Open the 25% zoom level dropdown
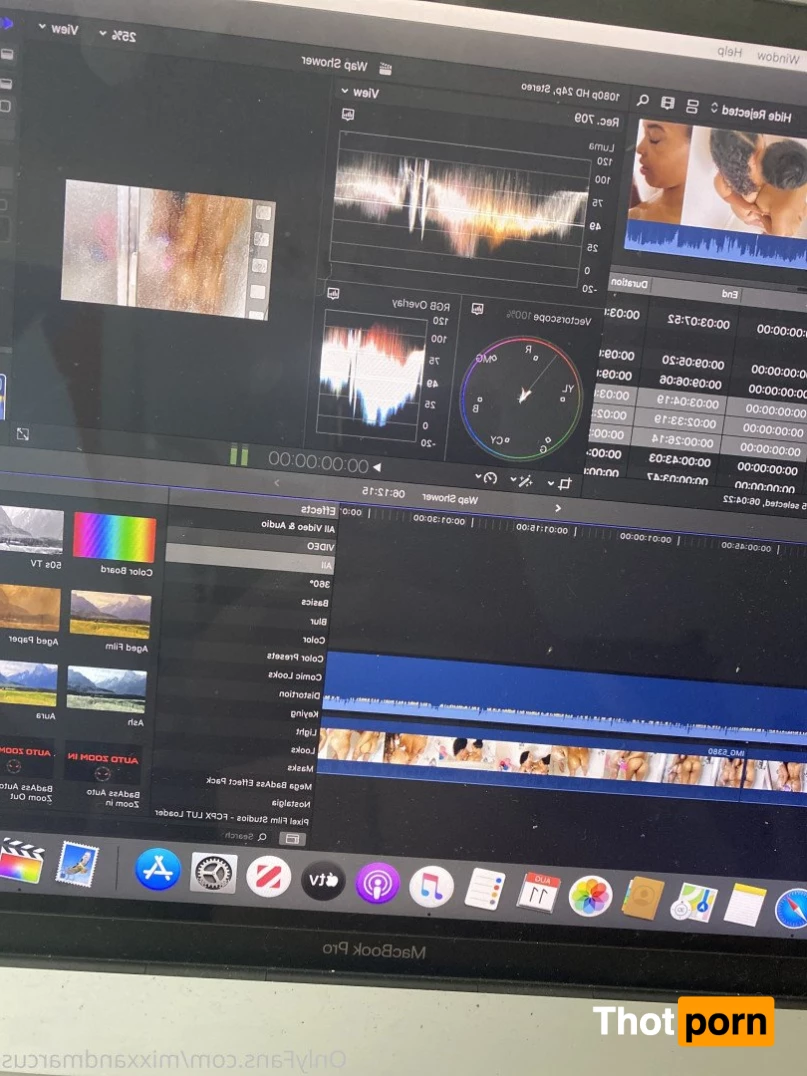Image resolution: width=807 pixels, height=1076 pixels. (118, 35)
